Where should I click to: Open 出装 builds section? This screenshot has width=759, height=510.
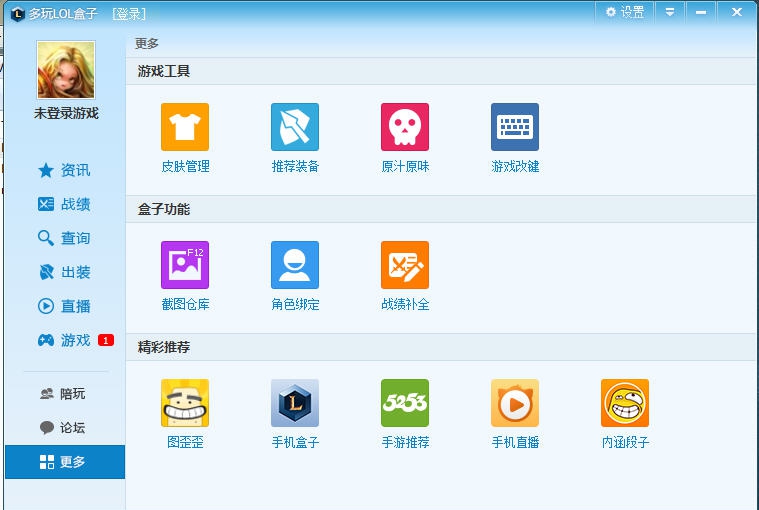(x=64, y=272)
